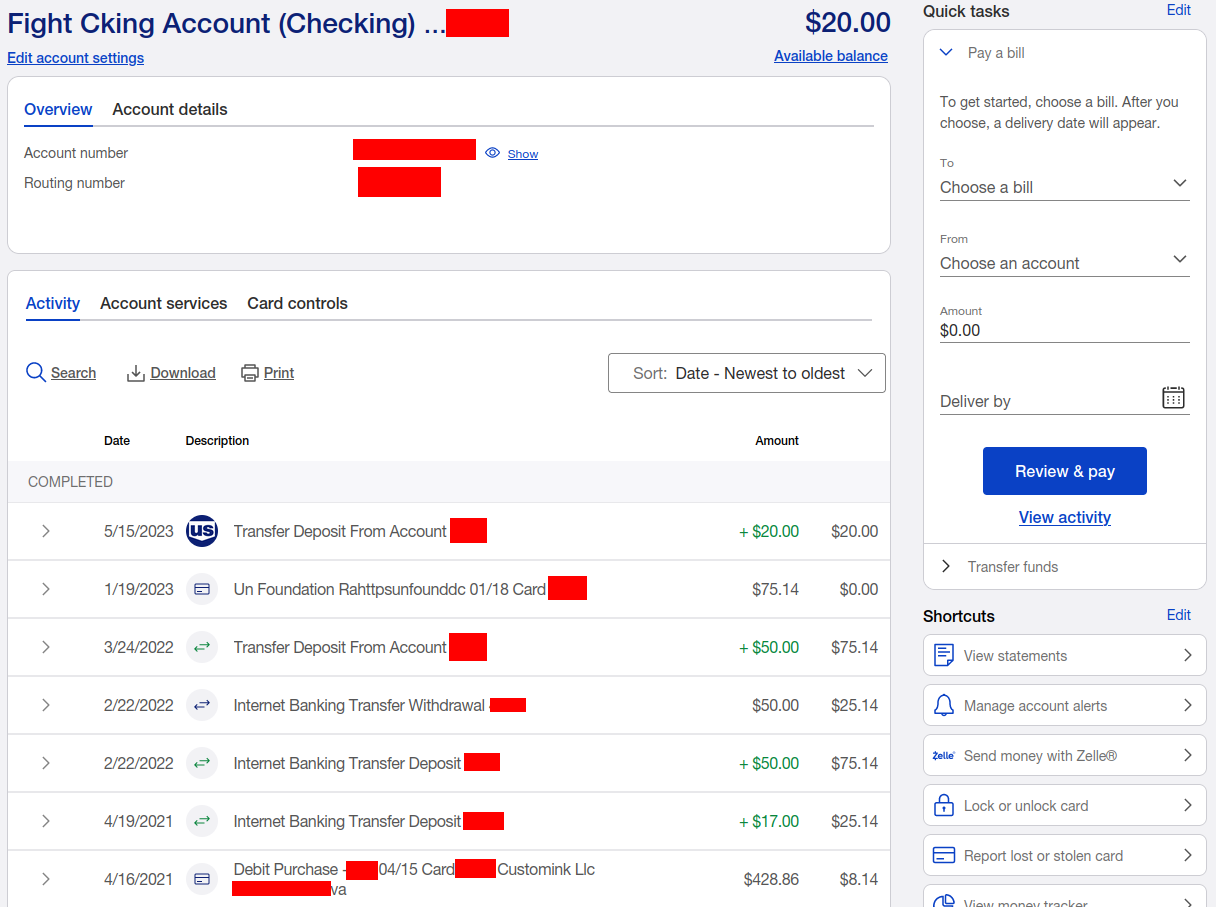Switch to the Card controls tab
Image resolution: width=1216 pixels, height=907 pixels.
coord(297,303)
